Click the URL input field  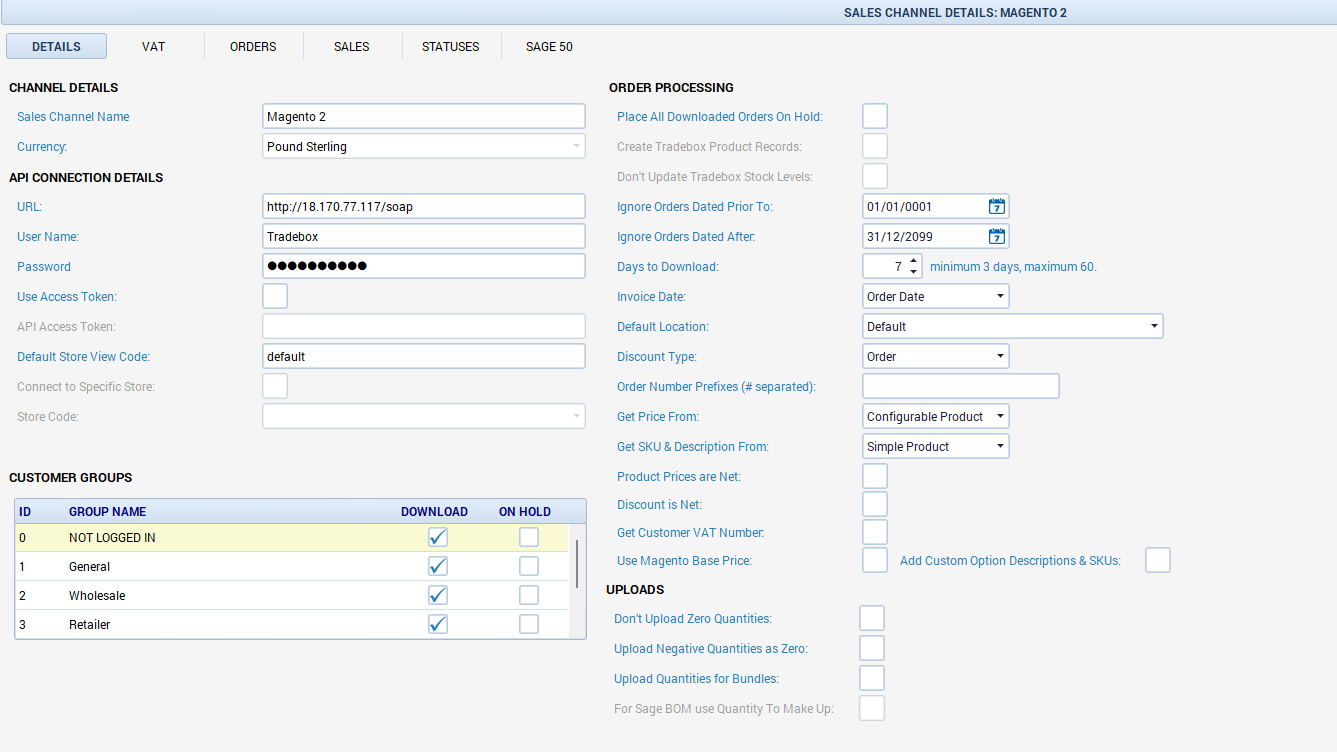(423, 207)
